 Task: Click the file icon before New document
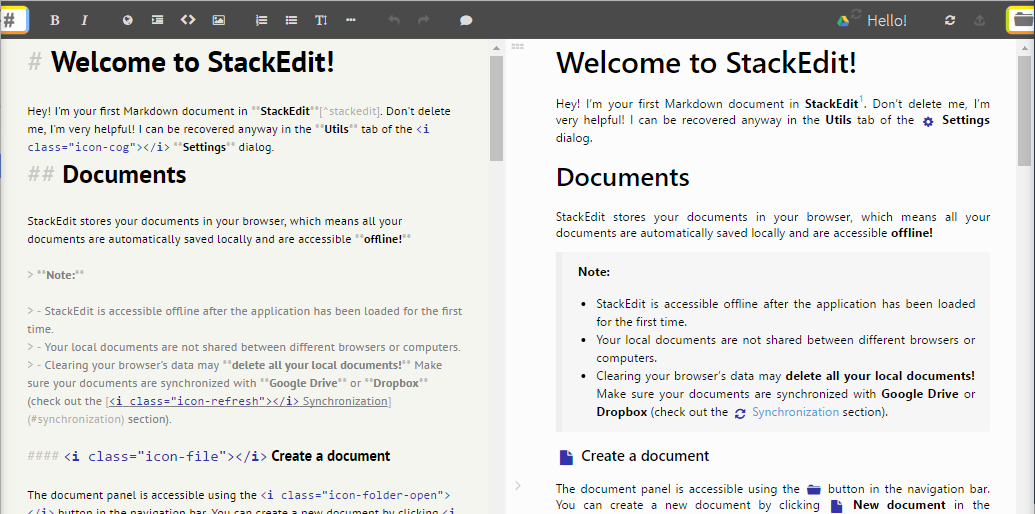point(836,506)
